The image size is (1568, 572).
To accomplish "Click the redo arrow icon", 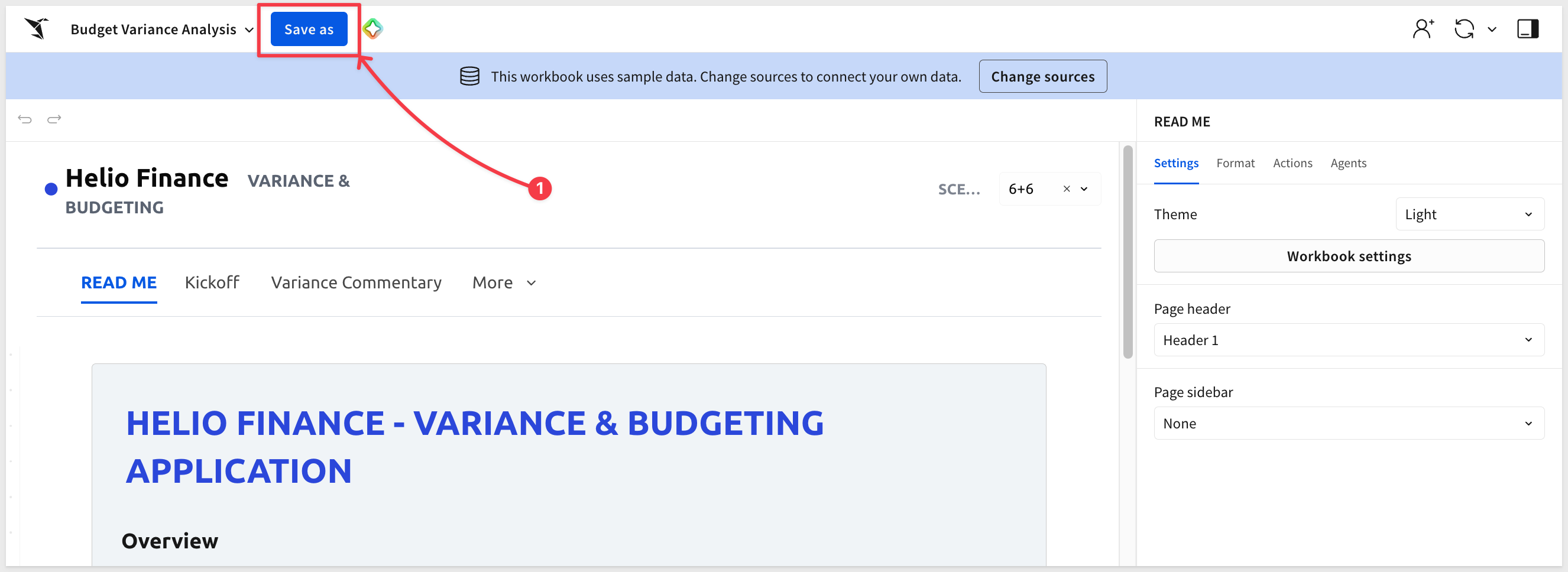I will coord(54,119).
